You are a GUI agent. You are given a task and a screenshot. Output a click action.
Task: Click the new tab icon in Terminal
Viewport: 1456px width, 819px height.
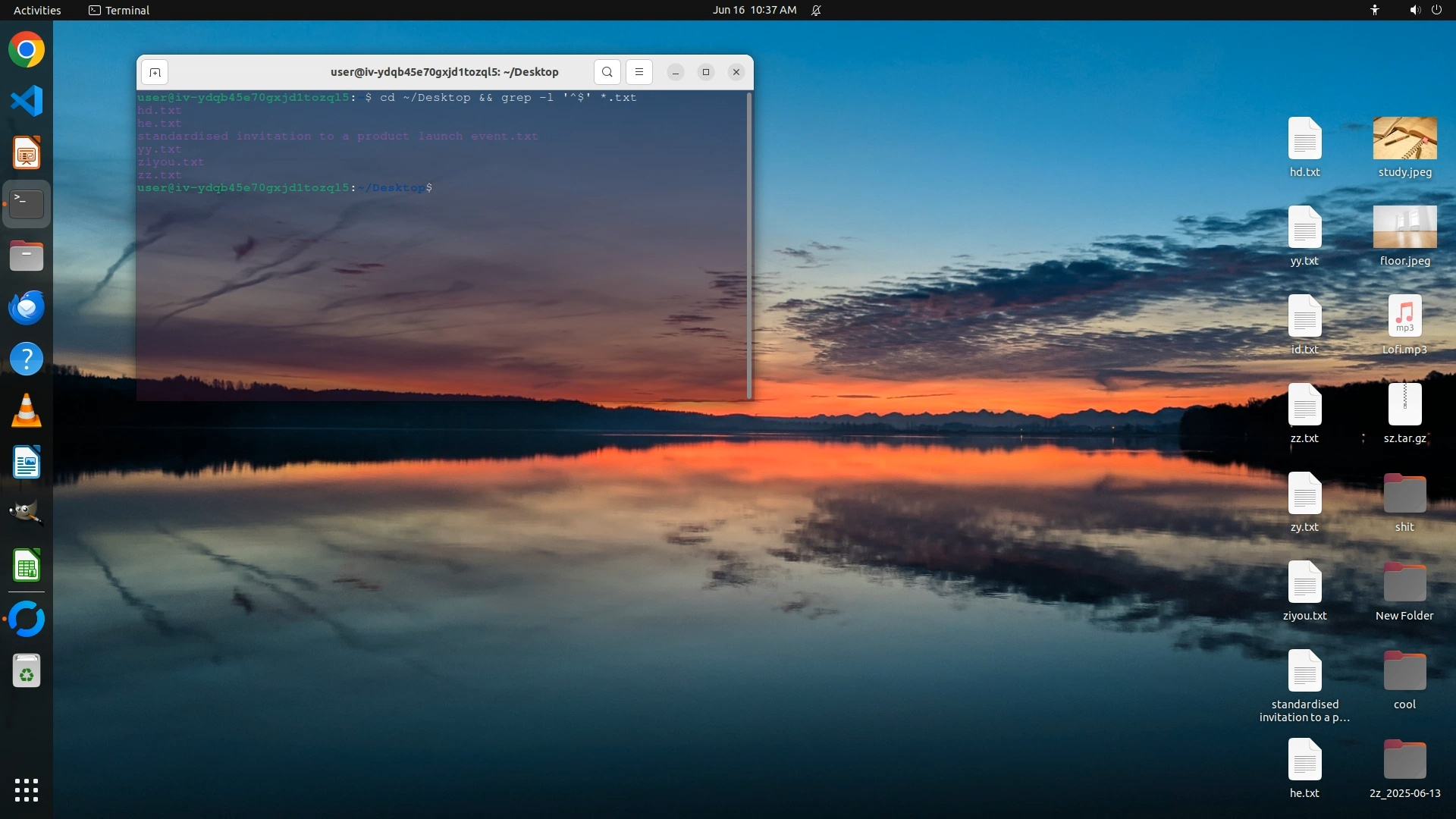155,72
